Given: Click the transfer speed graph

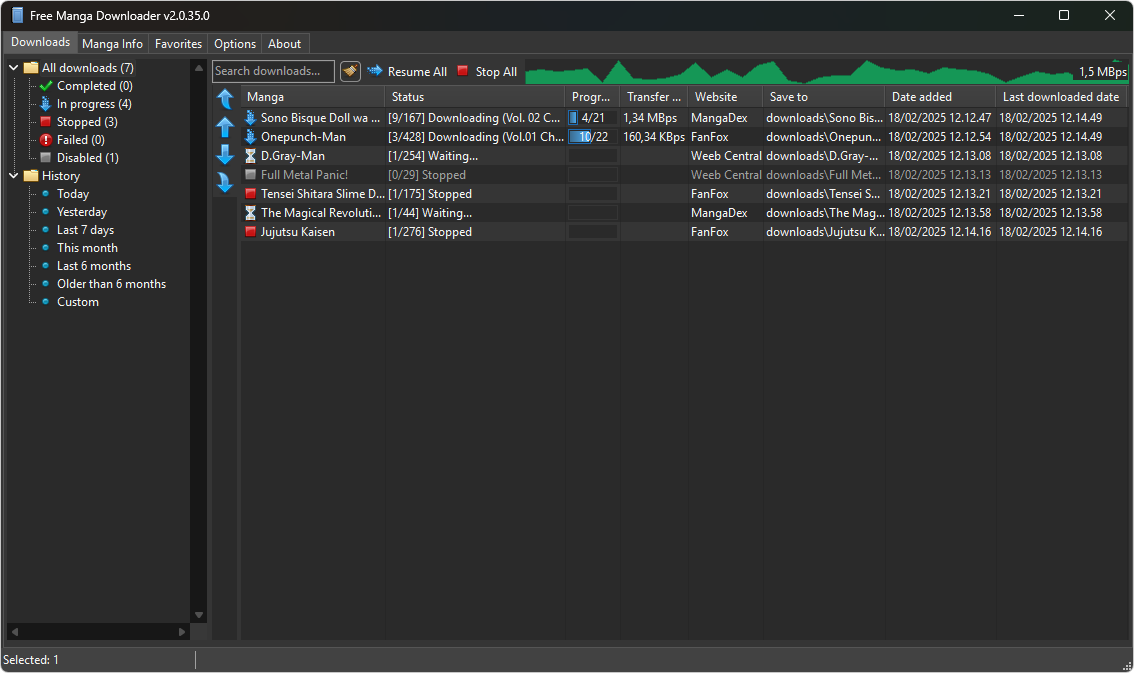Looking at the screenshot, I should (x=827, y=72).
